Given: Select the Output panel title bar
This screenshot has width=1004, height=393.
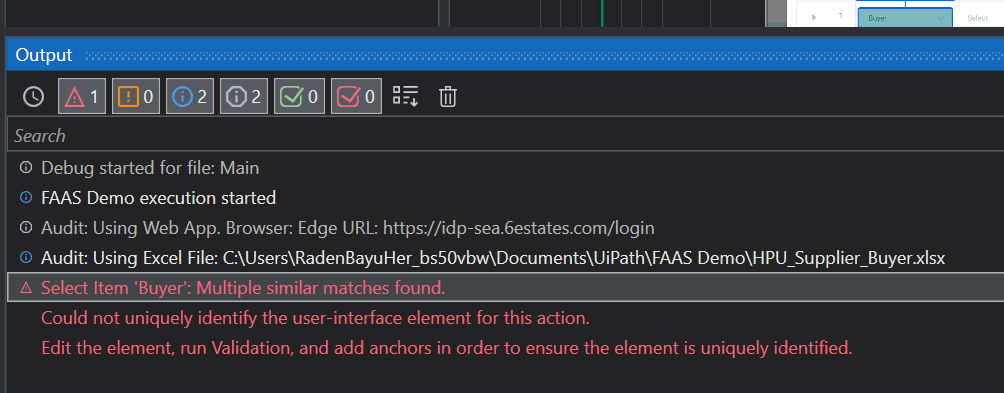Looking at the screenshot, I should (x=505, y=55).
